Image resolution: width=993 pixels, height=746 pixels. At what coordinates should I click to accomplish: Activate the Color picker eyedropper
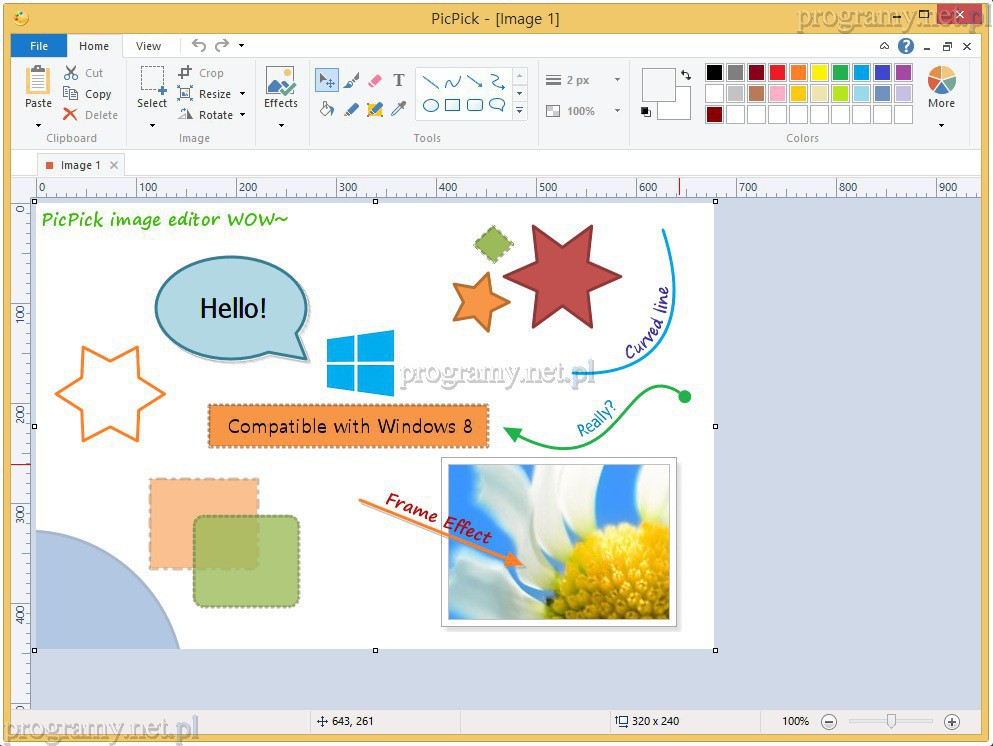click(399, 109)
